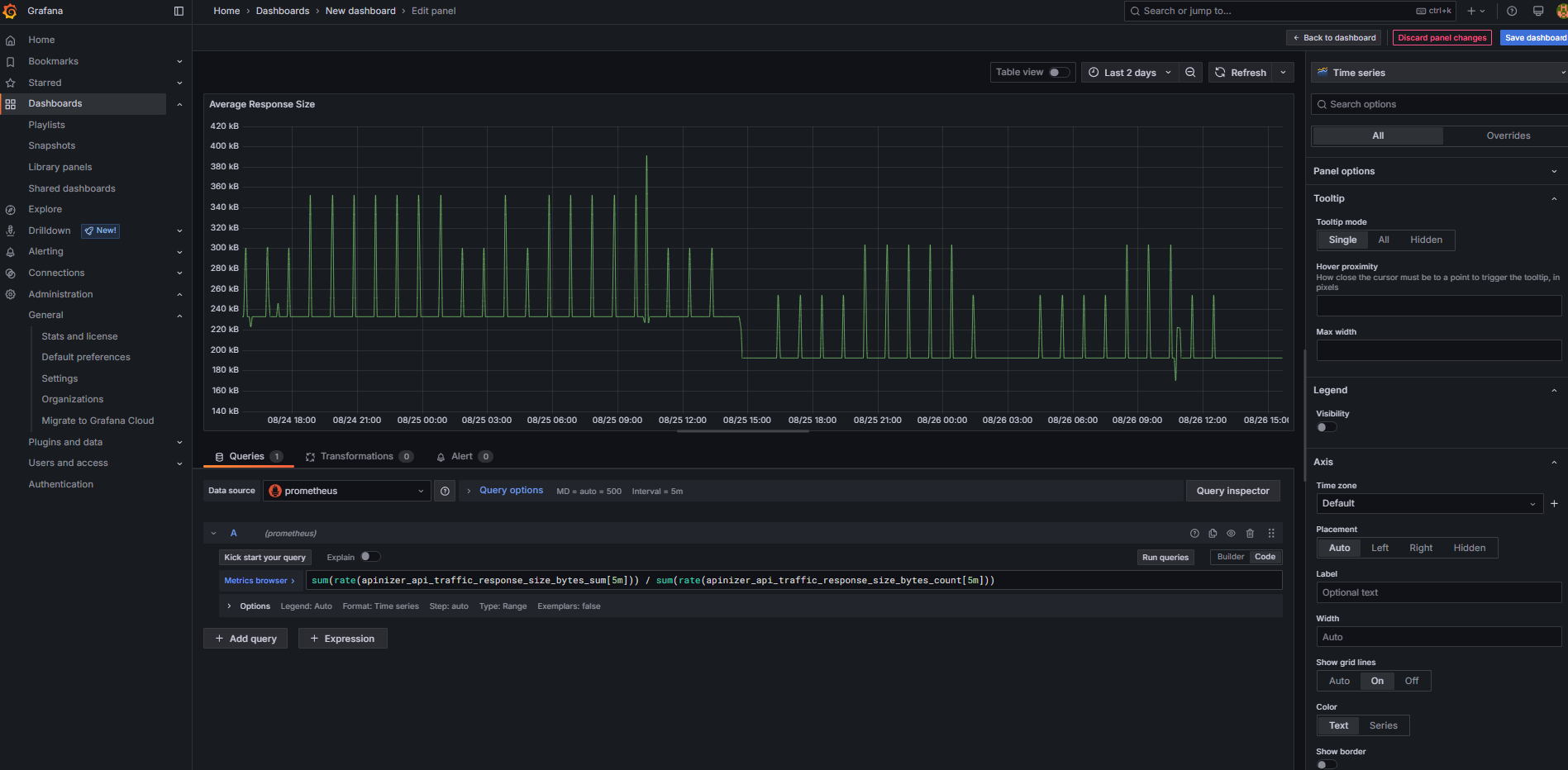This screenshot has height=770, width=1568.
Task: Open the Metrics browser
Action: pyautogui.click(x=260, y=581)
